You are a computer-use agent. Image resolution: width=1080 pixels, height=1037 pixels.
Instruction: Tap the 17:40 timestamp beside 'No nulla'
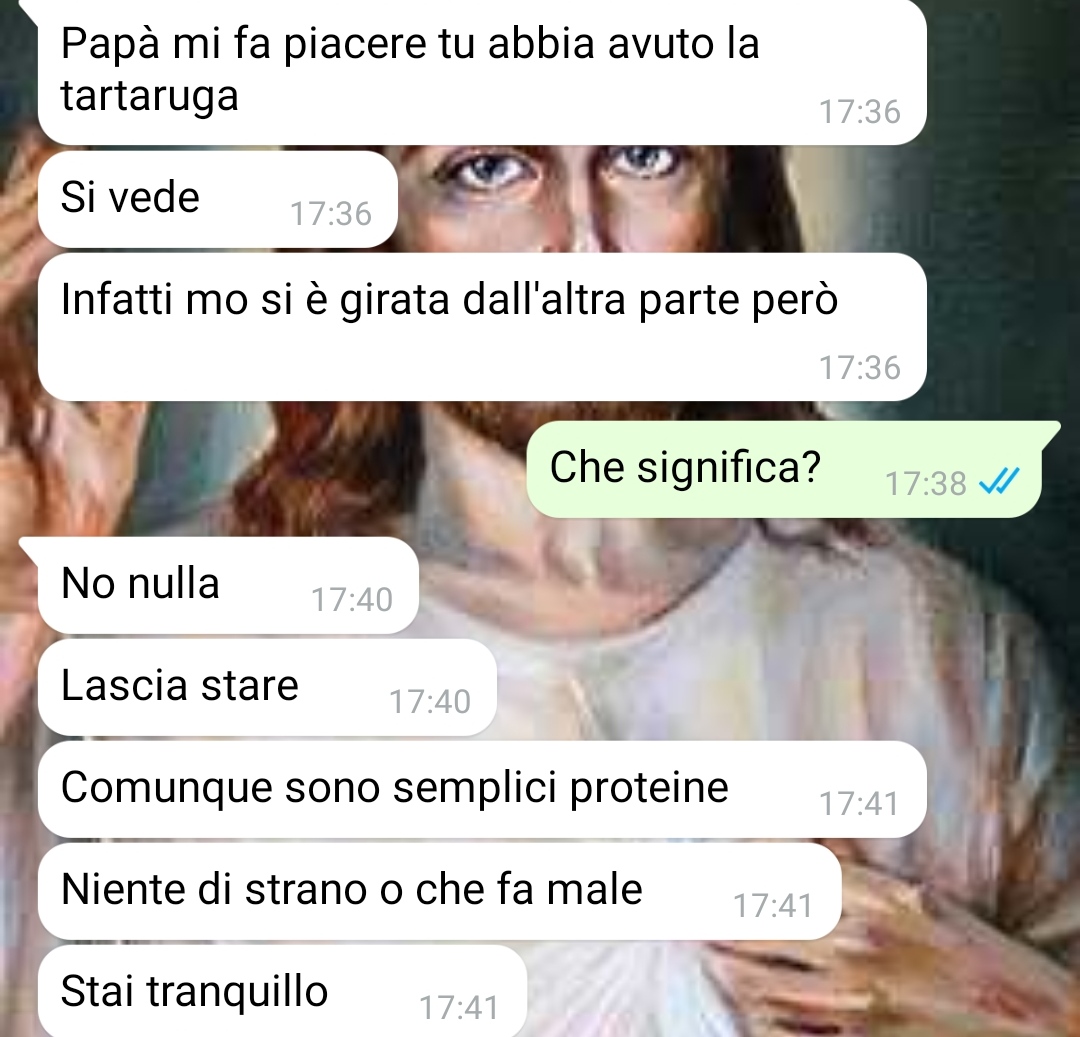coord(352,600)
